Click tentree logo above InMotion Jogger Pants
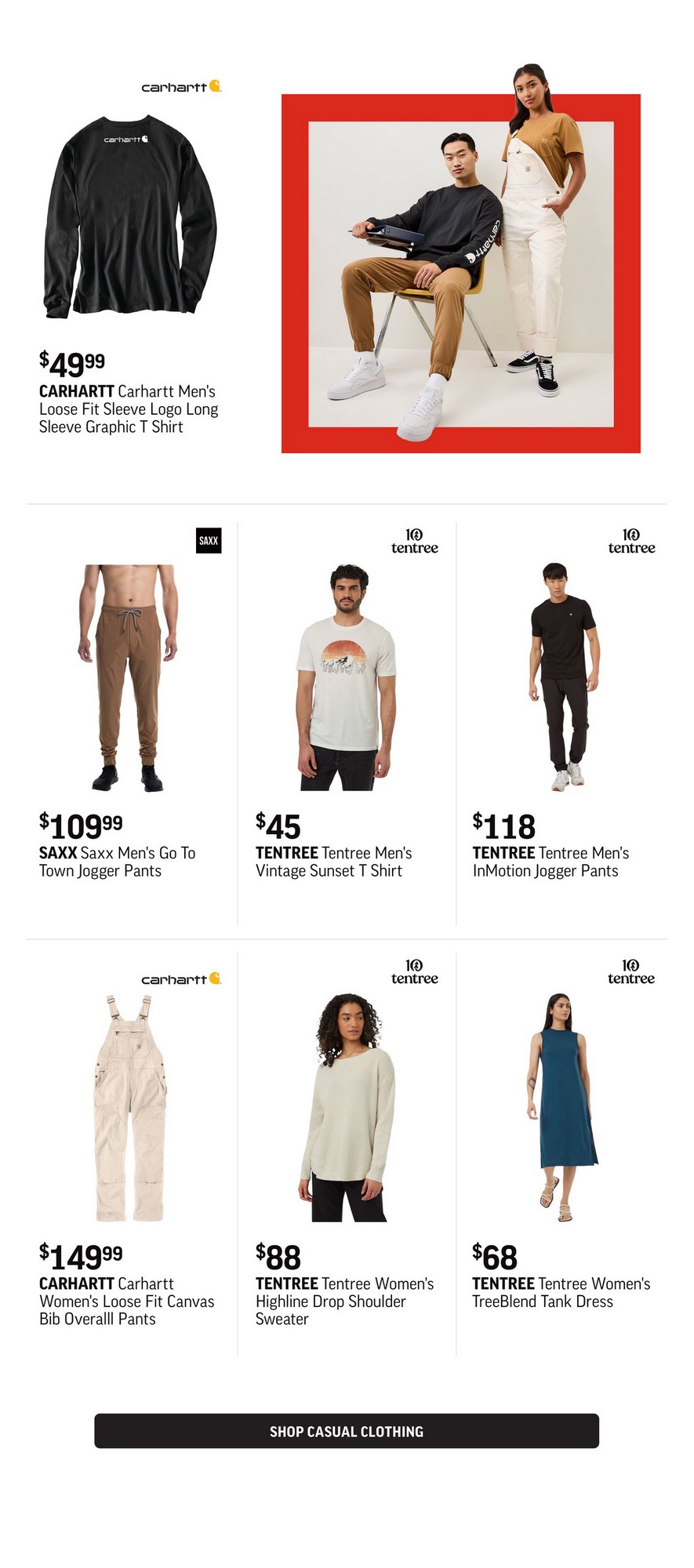 click(x=631, y=541)
